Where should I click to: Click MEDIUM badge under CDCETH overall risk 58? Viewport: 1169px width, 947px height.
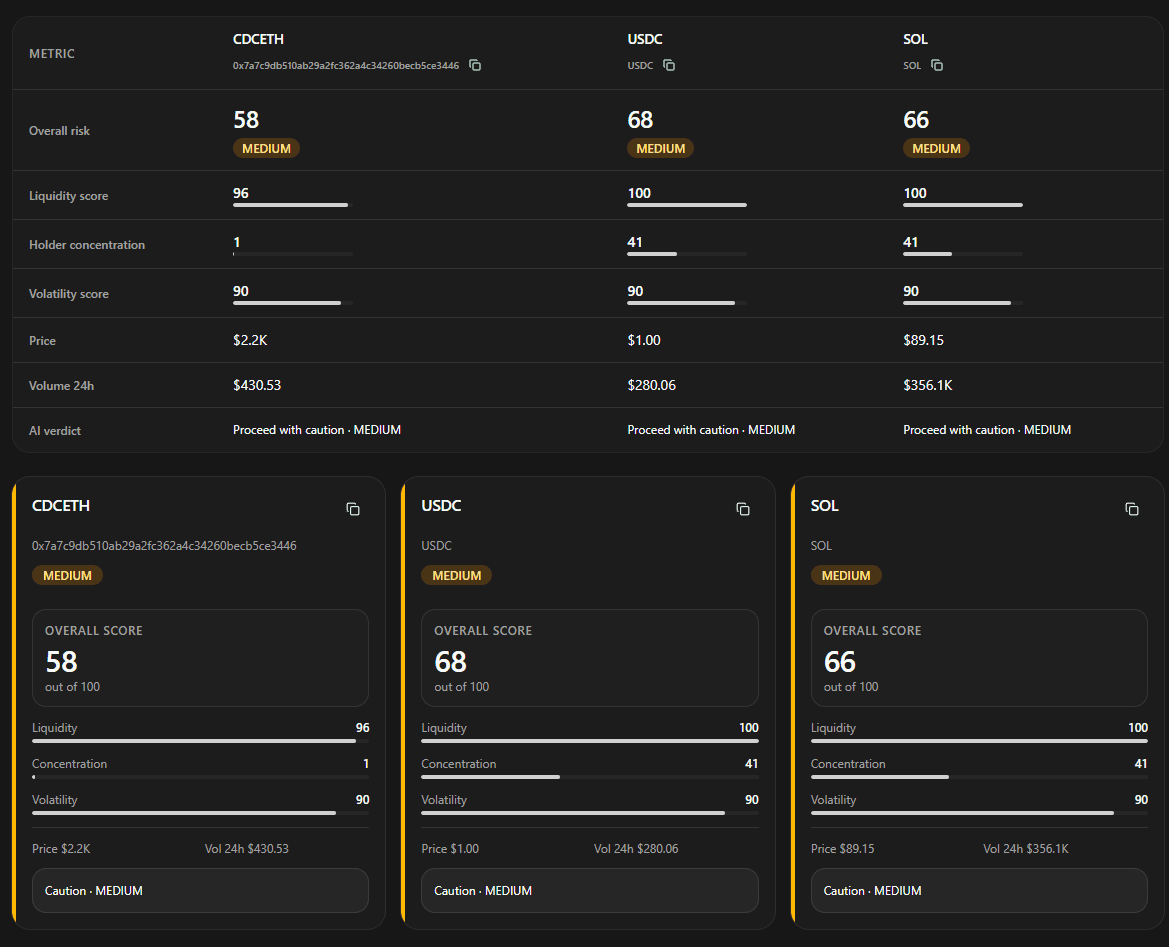coord(266,148)
